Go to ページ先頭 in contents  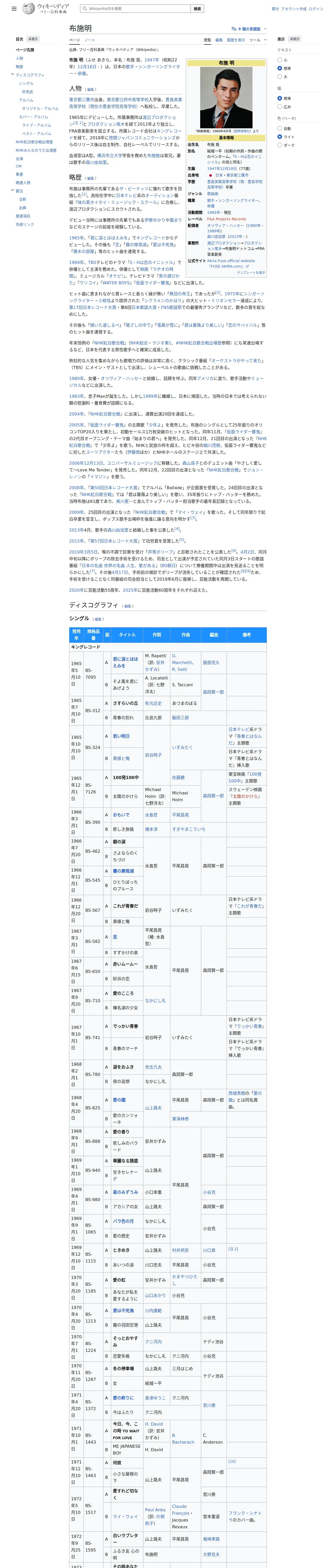click(x=25, y=50)
